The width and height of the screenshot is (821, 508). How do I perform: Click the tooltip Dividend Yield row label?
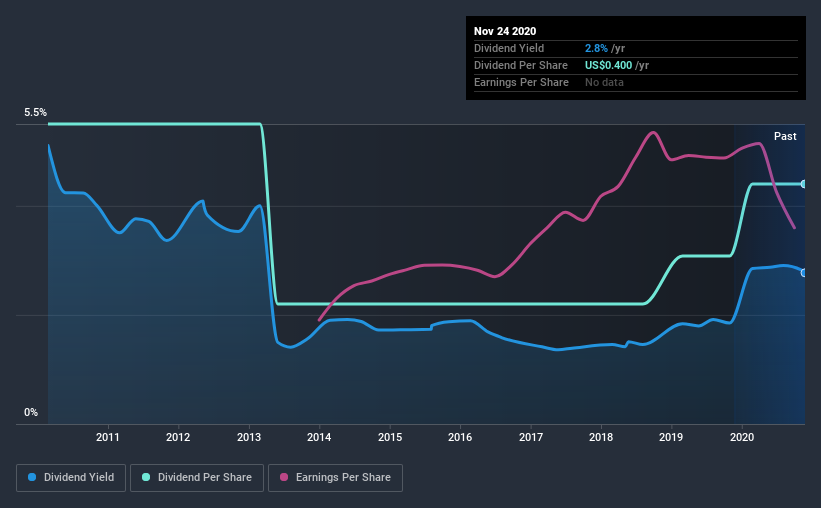click(509, 48)
